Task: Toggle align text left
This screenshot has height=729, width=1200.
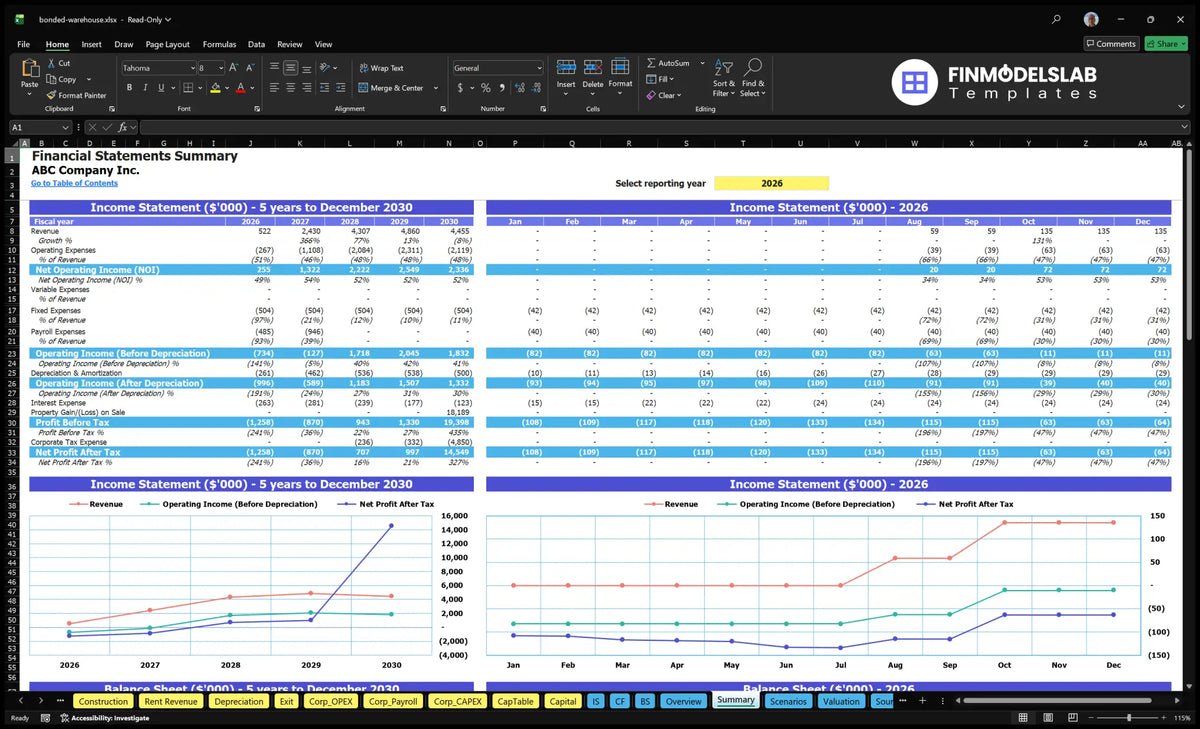Action: point(274,88)
